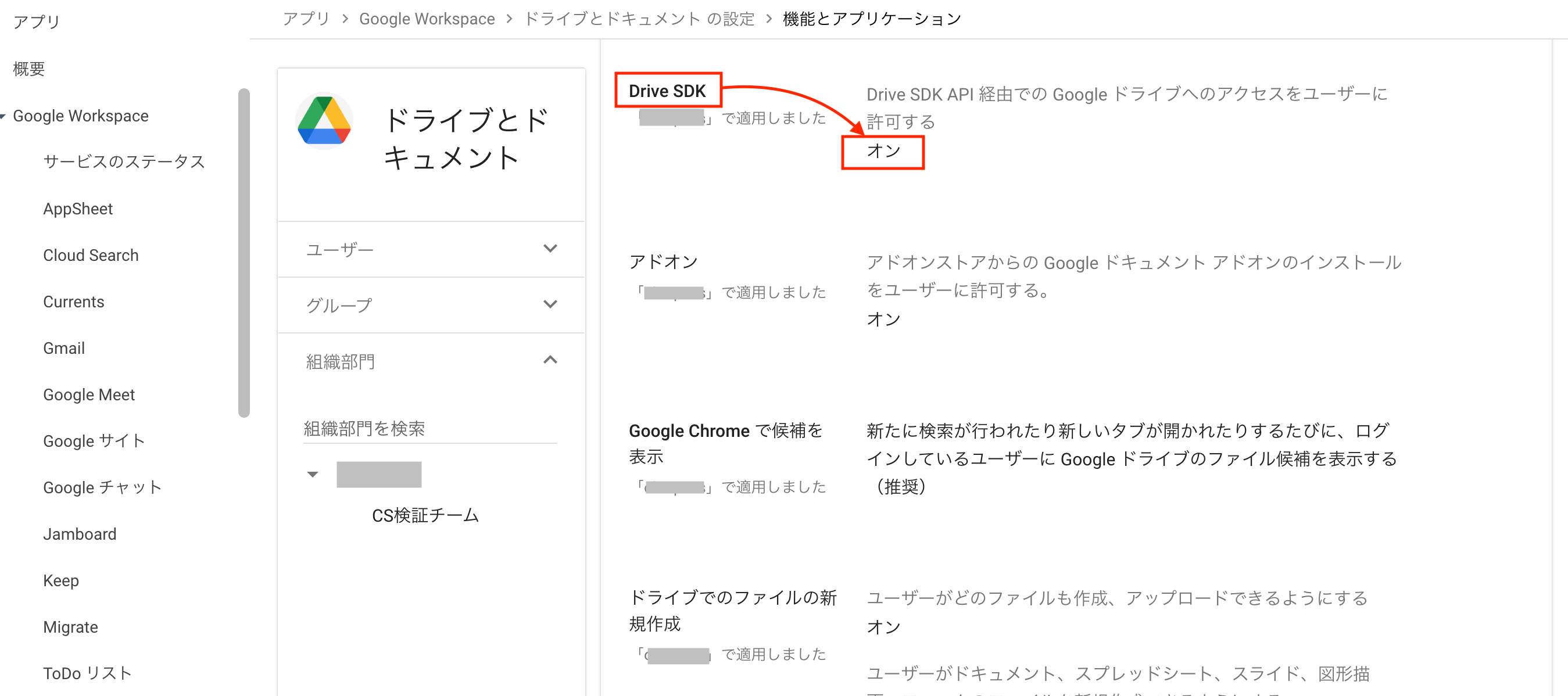Expand the ユーザー section

pos(551,249)
